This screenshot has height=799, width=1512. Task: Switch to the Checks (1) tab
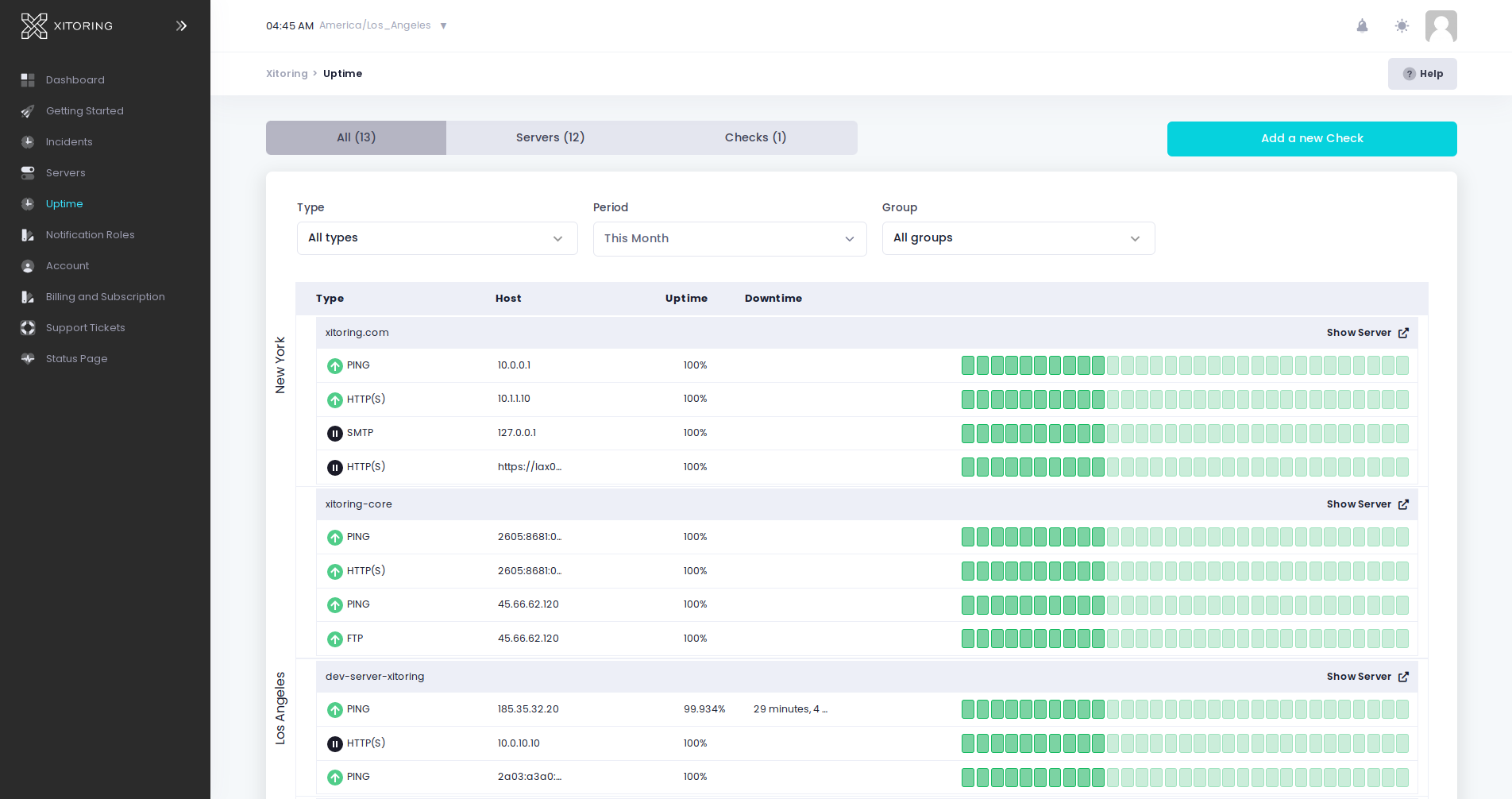click(755, 137)
